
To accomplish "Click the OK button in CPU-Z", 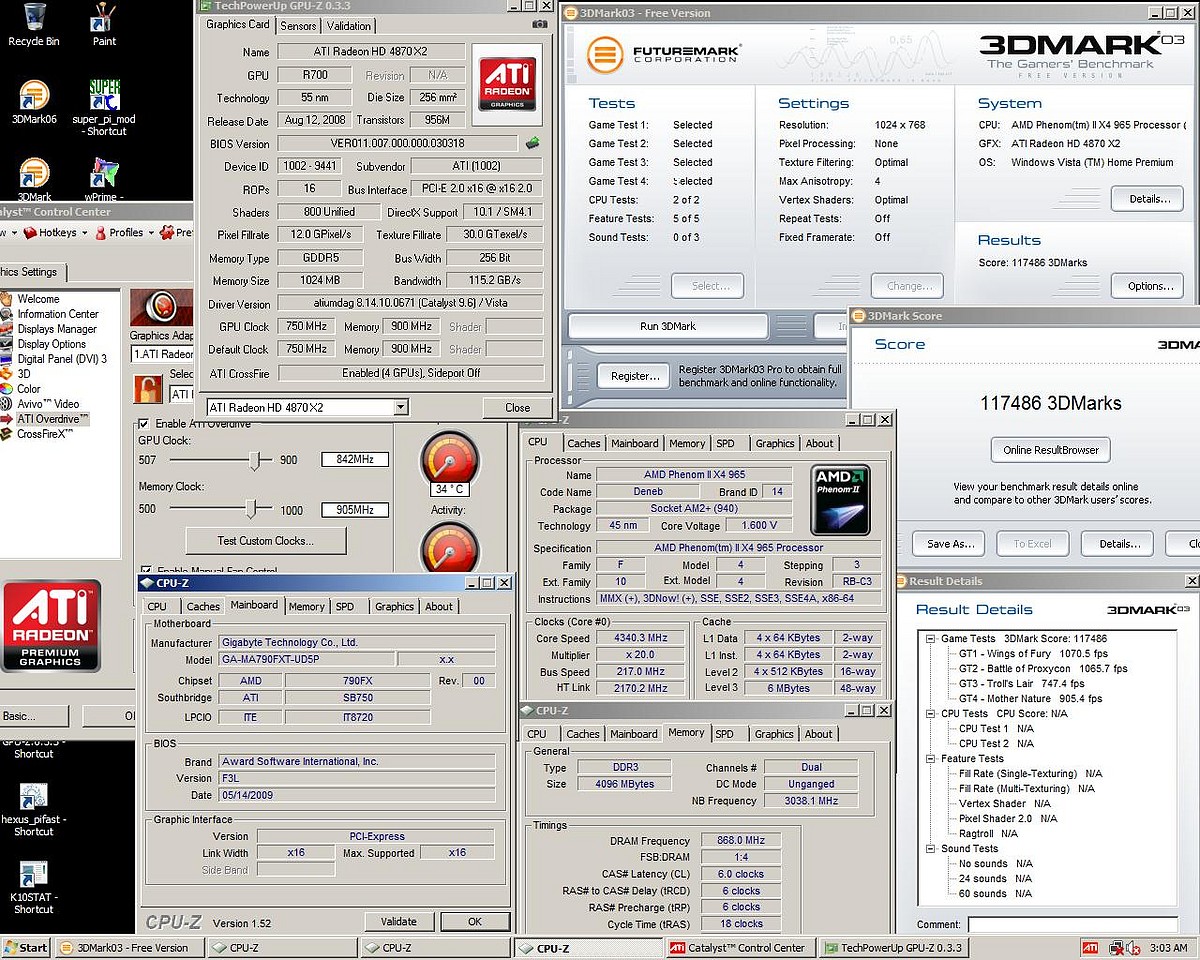I will pyautogui.click(x=475, y=922).
